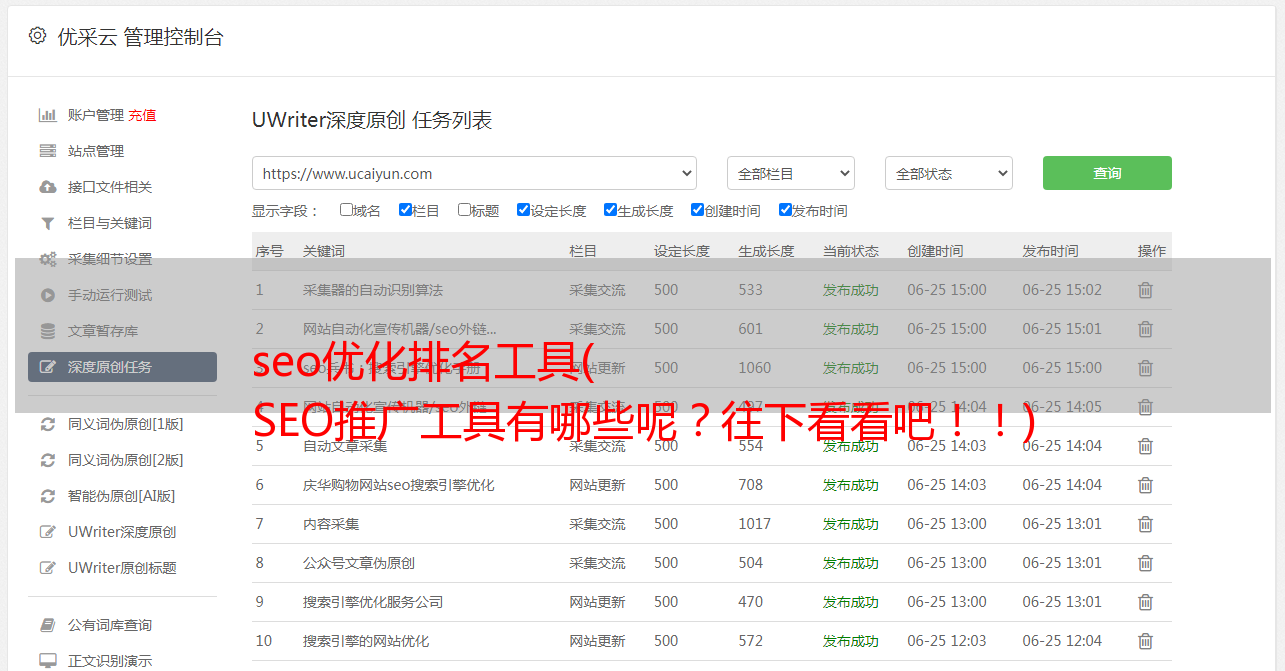This screenshot has height=671, width=1285.
Task: Delete row 6 庆华购物网站seo task
Action: [x=1146, y=485]
